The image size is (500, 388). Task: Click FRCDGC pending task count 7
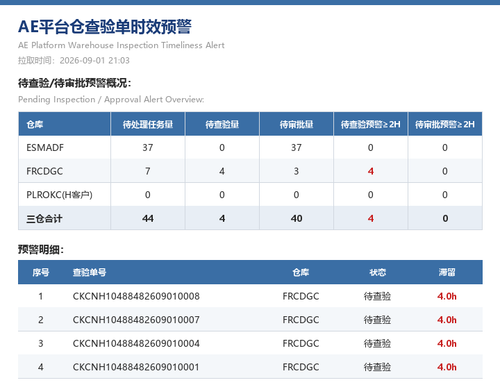(148, 171)
